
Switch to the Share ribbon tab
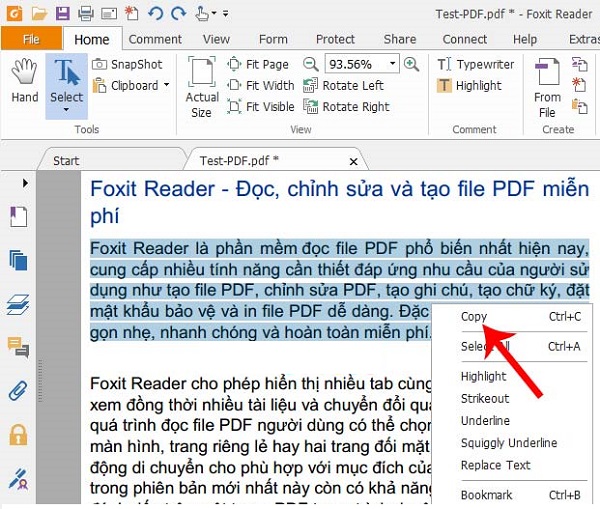tap(400, 39)
